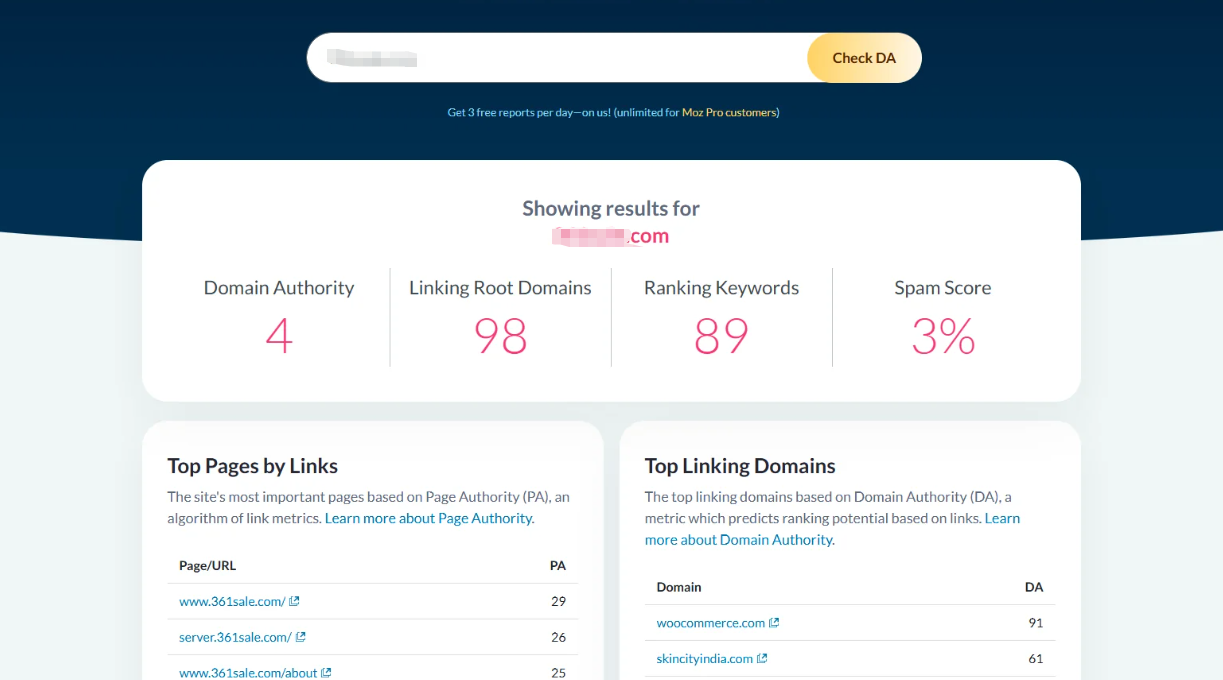Click external icon beside www.361sale.com/

pos(295,602)
